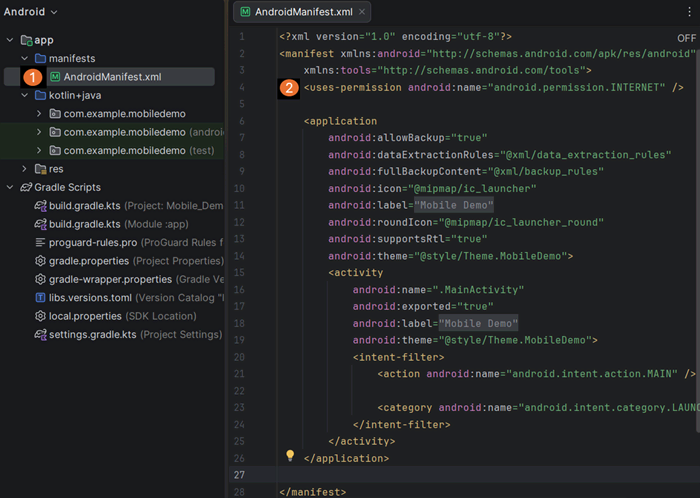700x498 pixels.
Task: Click the application label "Mobile Demo" on line 11
Action: pyautogui.click(x=454, y=205)
